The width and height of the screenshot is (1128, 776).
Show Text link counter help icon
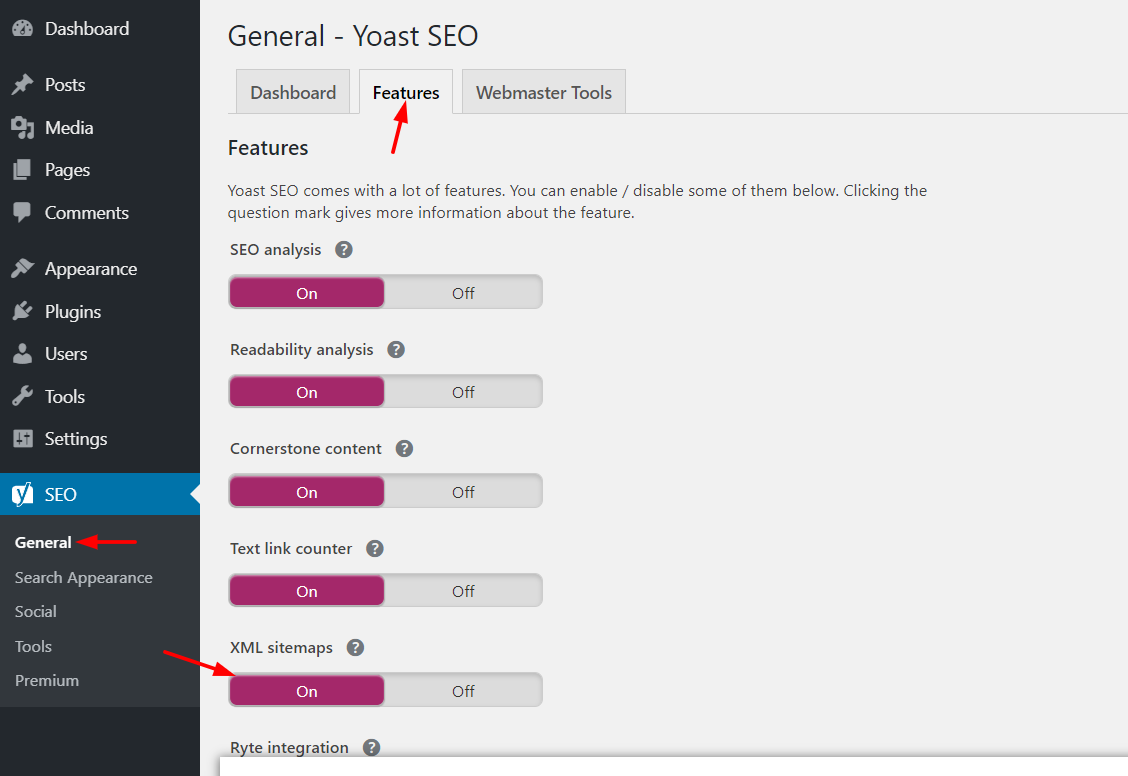[375, 549]
